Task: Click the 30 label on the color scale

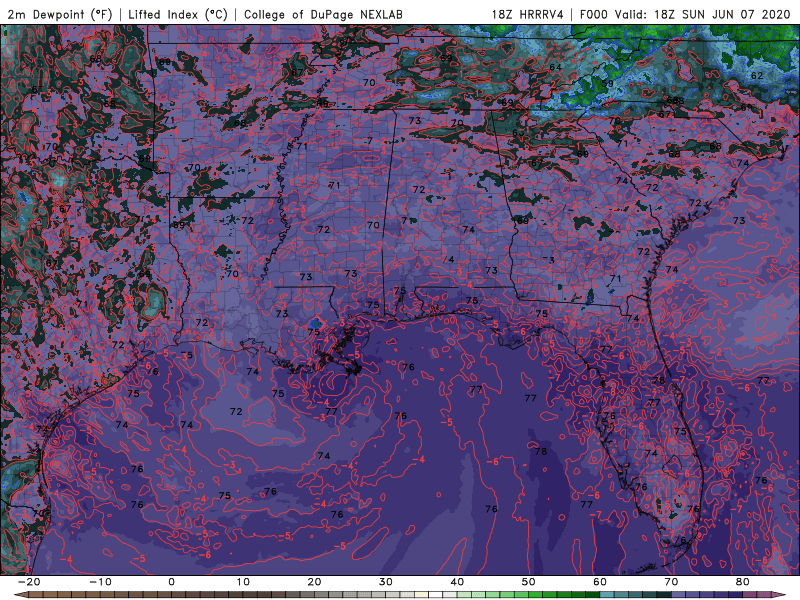Action: [x=386, y=582]
